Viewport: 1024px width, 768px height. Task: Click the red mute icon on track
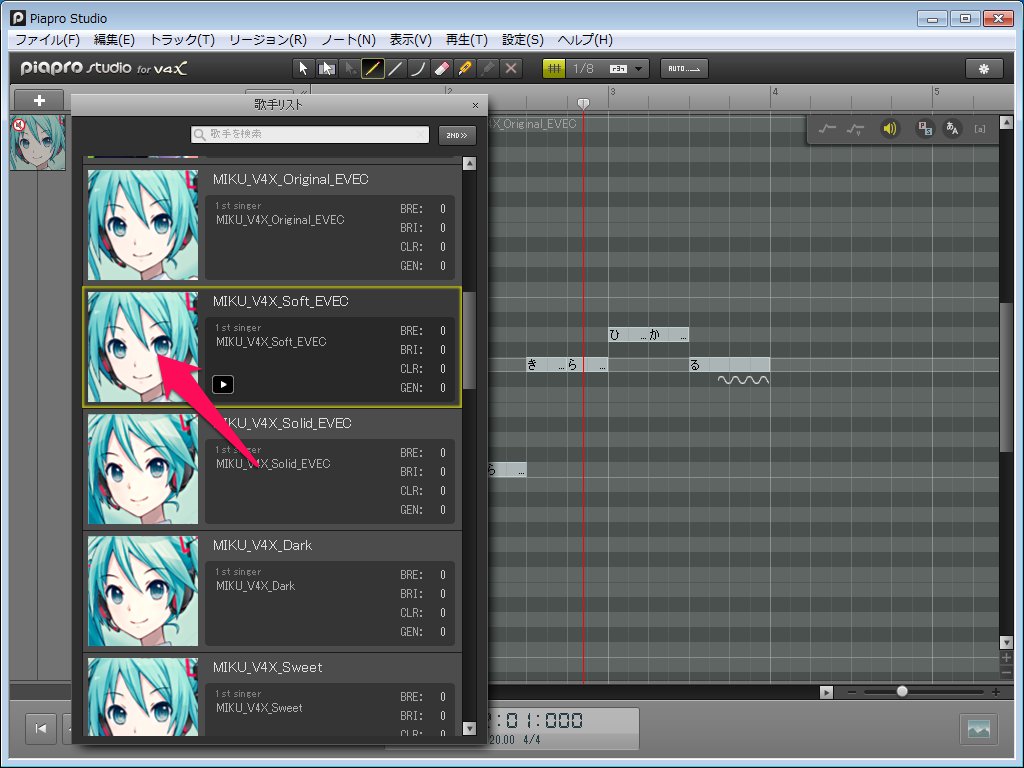pos(19,124)
